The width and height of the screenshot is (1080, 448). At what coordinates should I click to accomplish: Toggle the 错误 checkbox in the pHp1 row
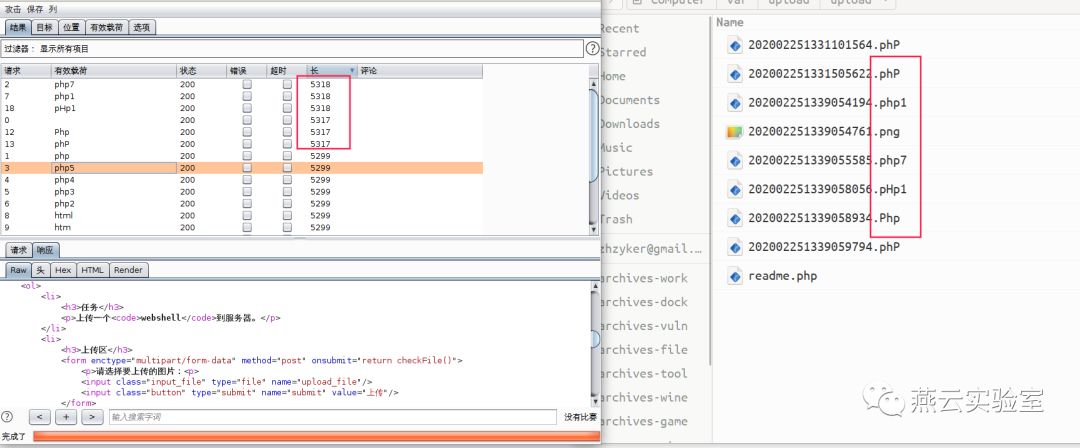coord(247,108)
